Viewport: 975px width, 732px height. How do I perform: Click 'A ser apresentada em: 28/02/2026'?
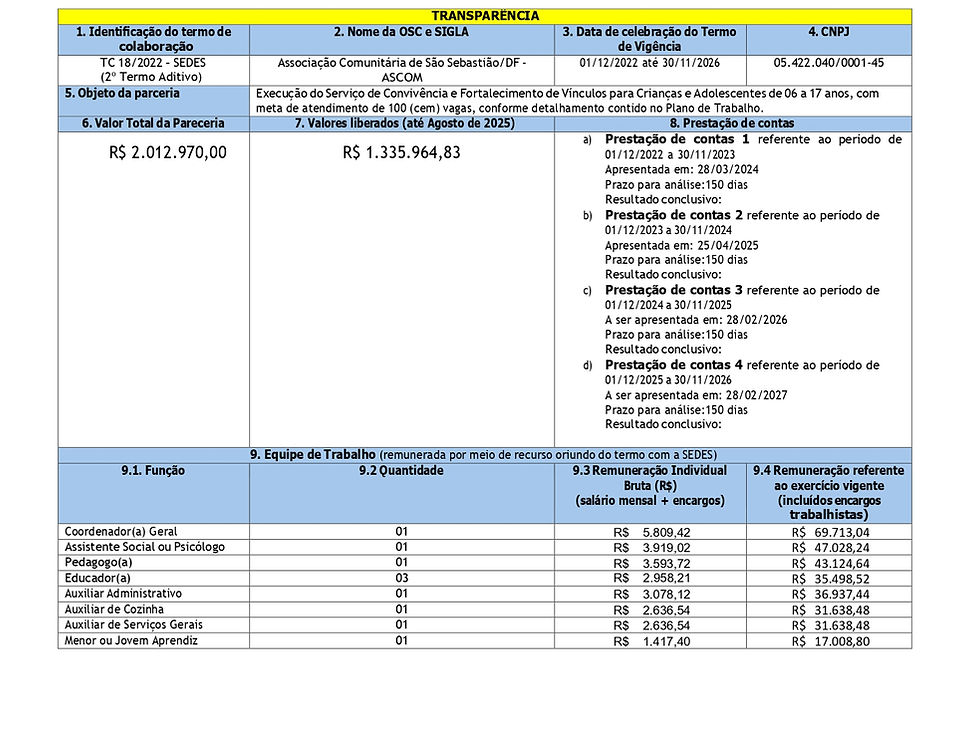point(696,320)
